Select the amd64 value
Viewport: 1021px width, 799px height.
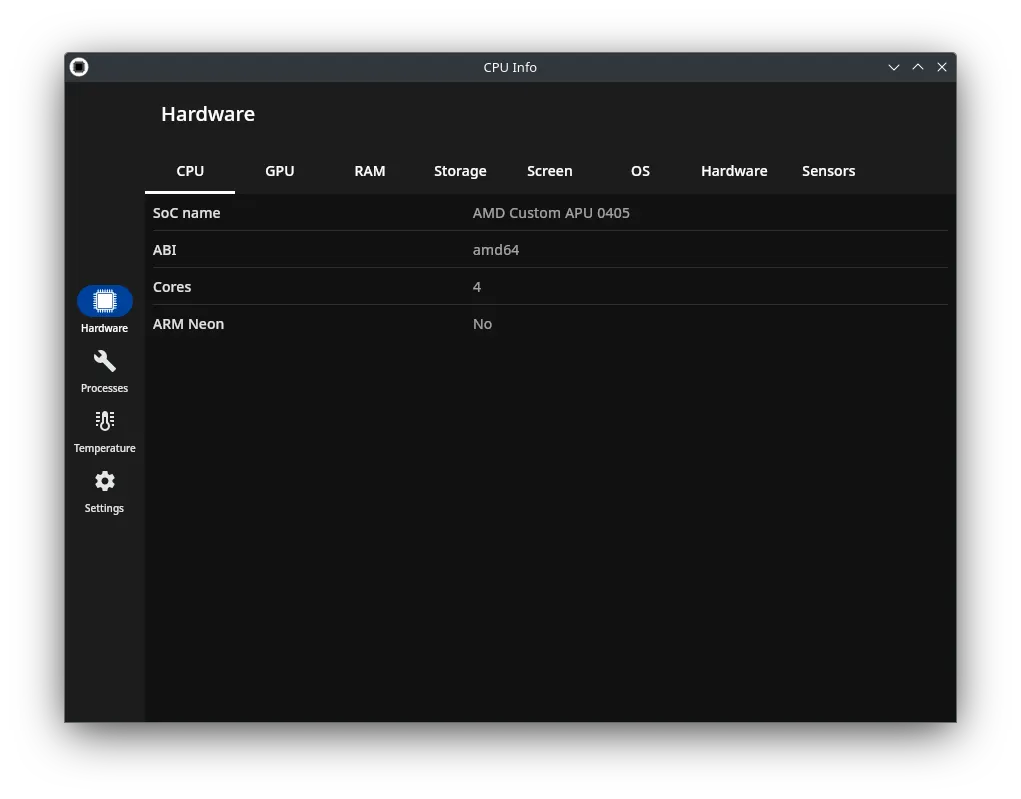[496, 250]
